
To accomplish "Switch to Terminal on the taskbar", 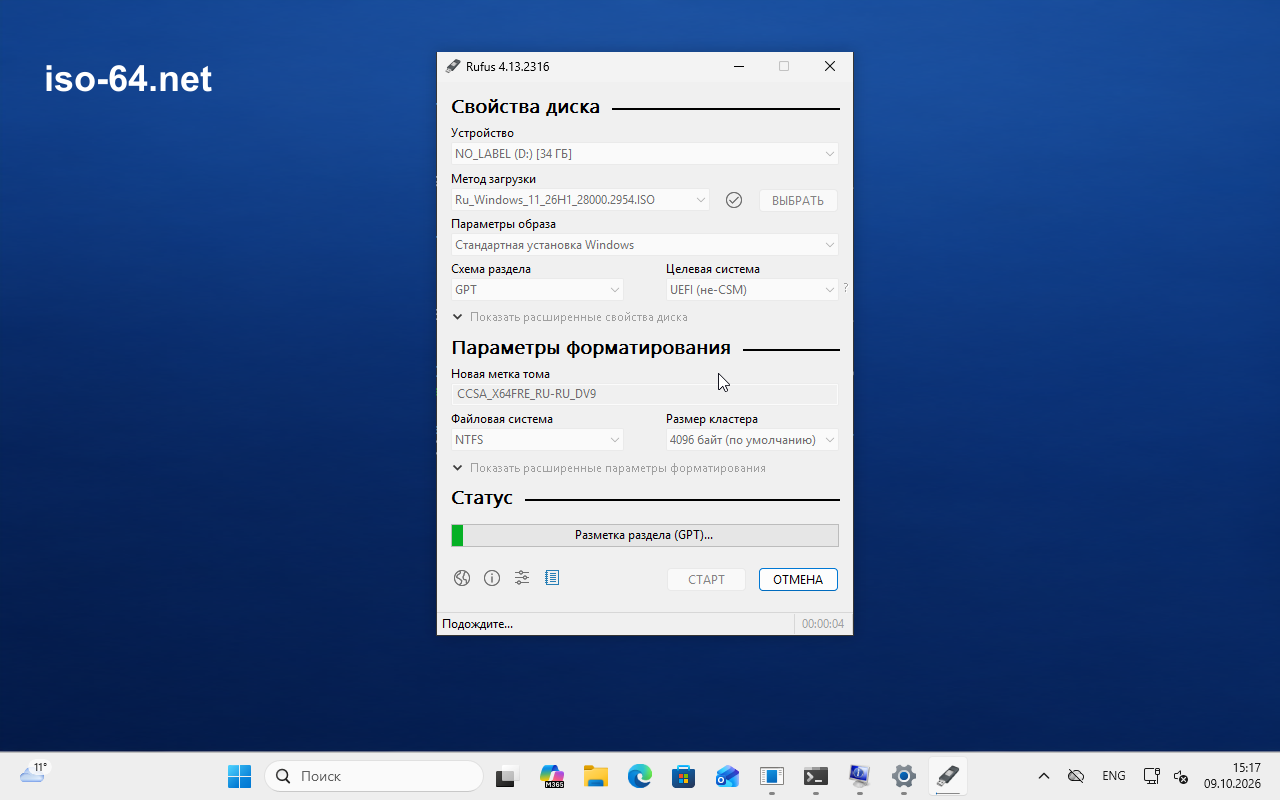I will (816, 776).
